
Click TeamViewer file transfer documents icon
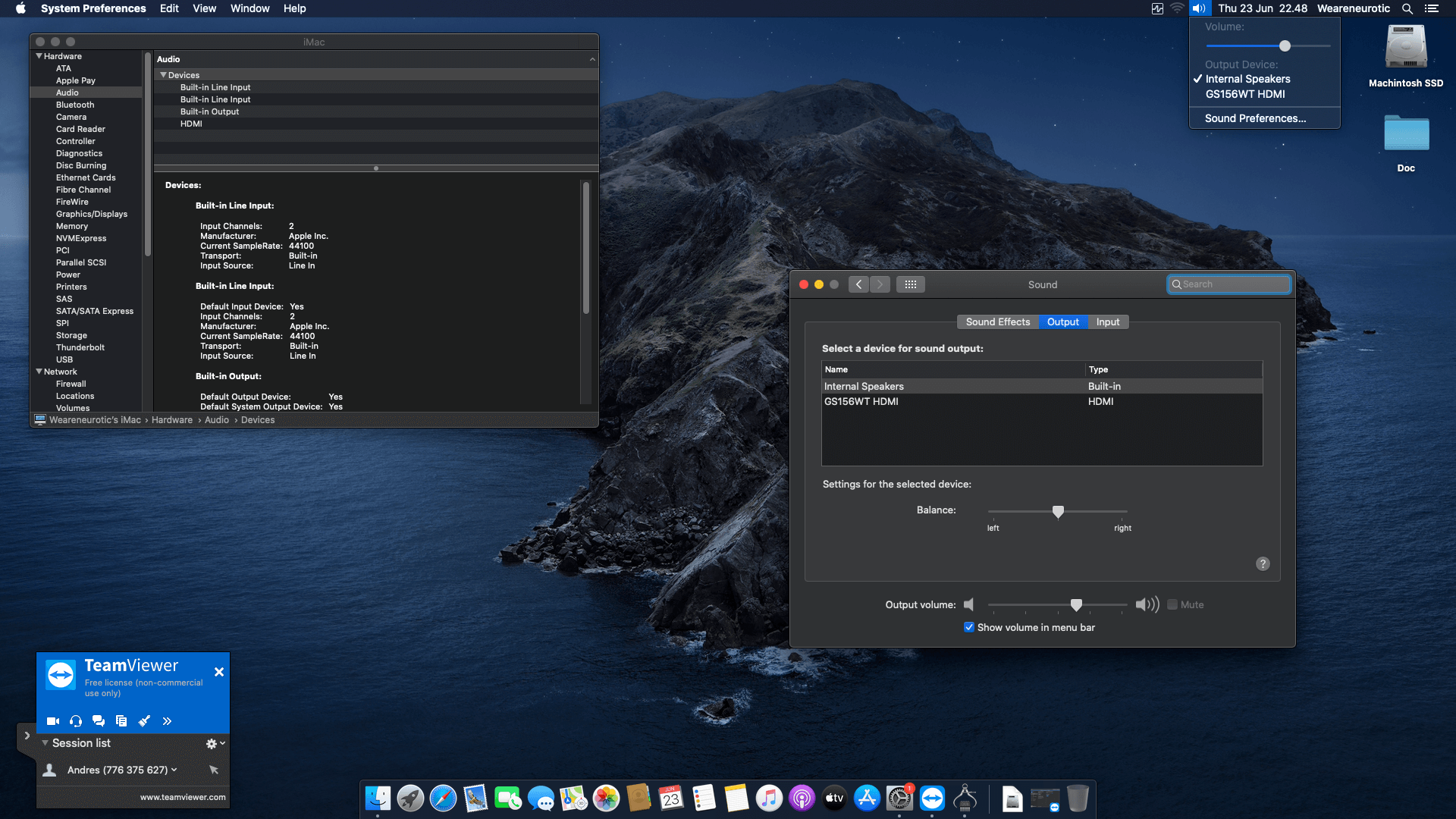(x=121, y=720)
